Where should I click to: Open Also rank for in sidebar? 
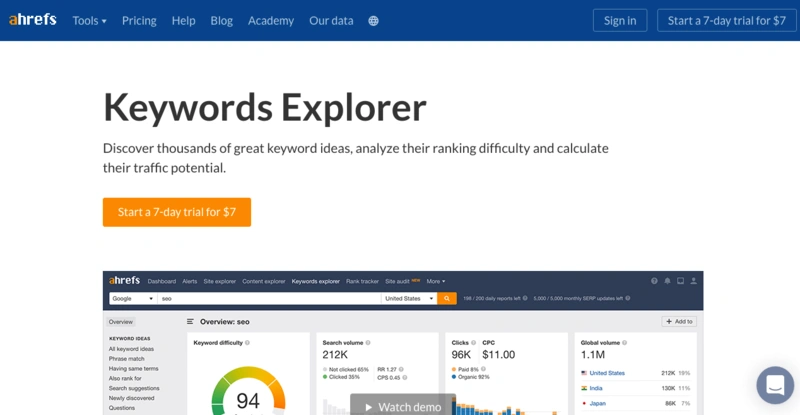pos(125,378)
